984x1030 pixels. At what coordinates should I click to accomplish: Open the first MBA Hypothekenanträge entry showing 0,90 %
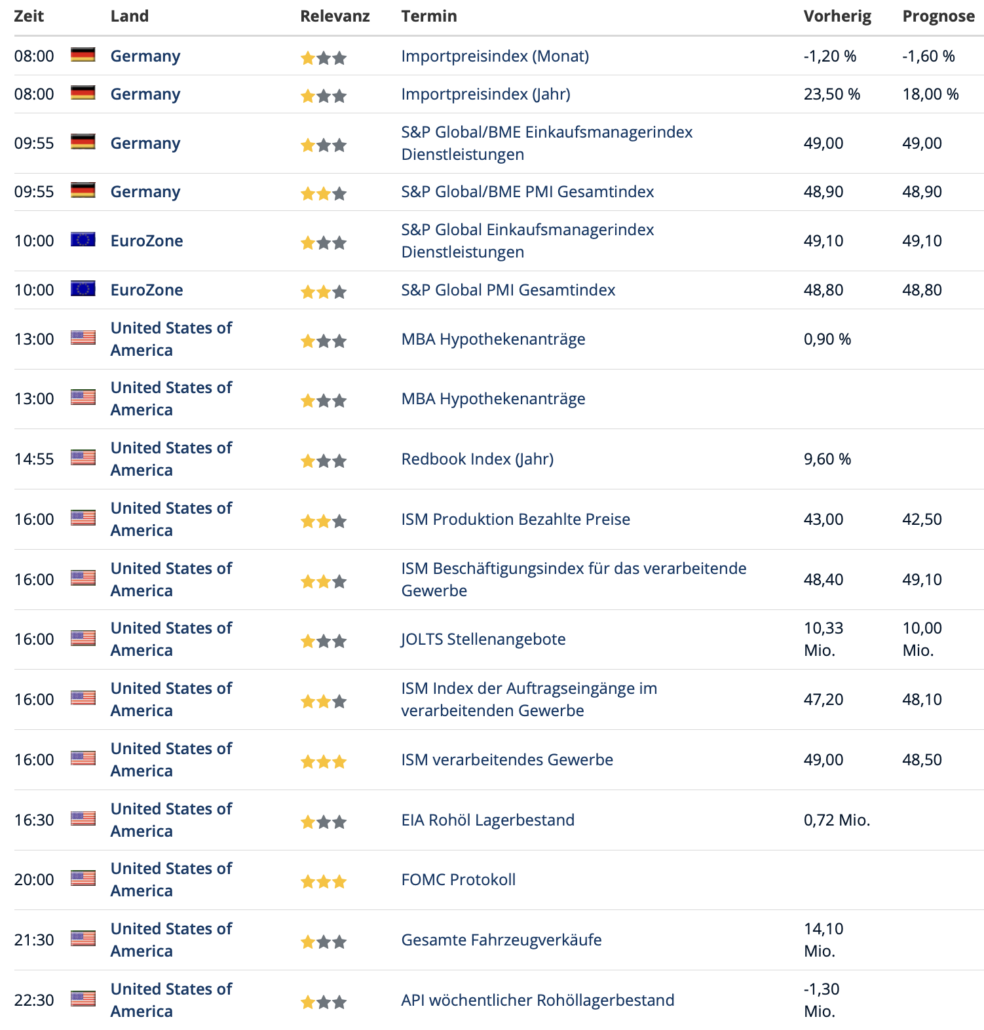[493, 339]
